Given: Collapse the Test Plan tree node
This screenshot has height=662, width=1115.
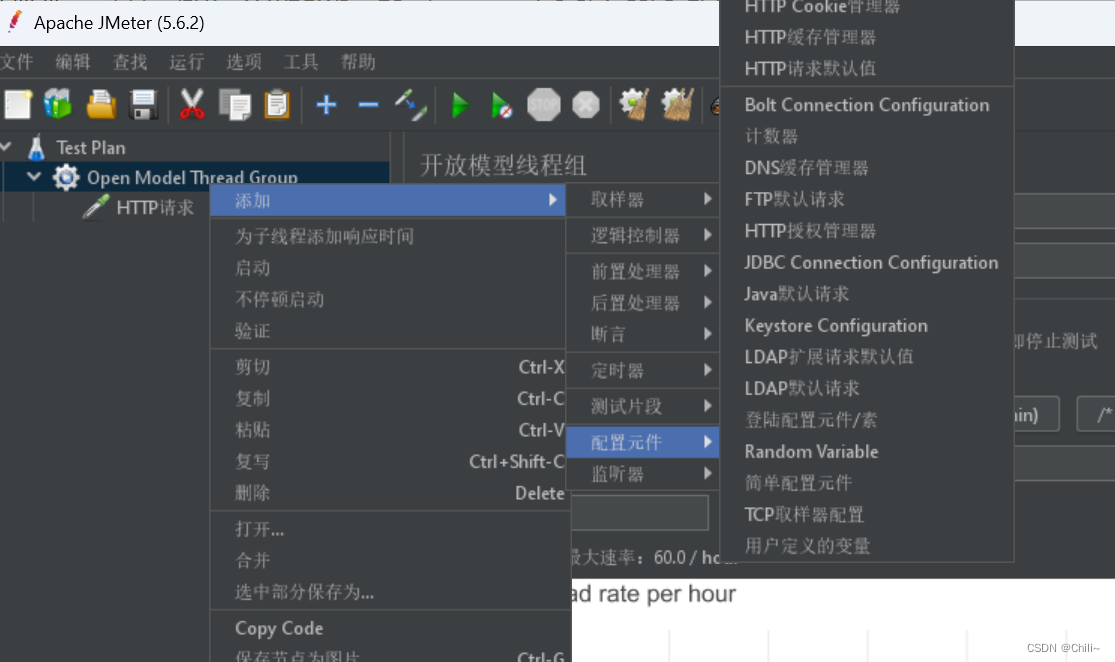Looking at the screenshot, I should (x=6, y=146).
